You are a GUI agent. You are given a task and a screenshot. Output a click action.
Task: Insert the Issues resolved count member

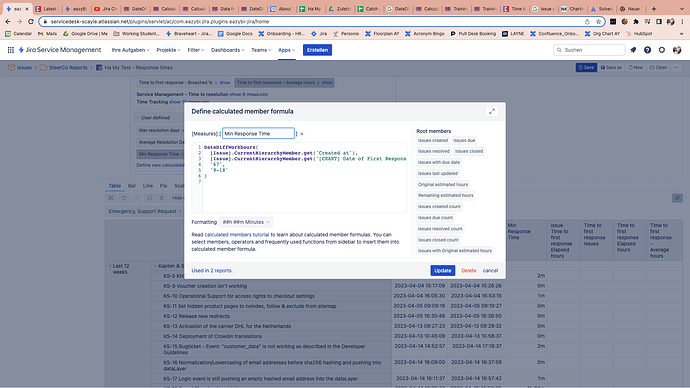(440, 229)
